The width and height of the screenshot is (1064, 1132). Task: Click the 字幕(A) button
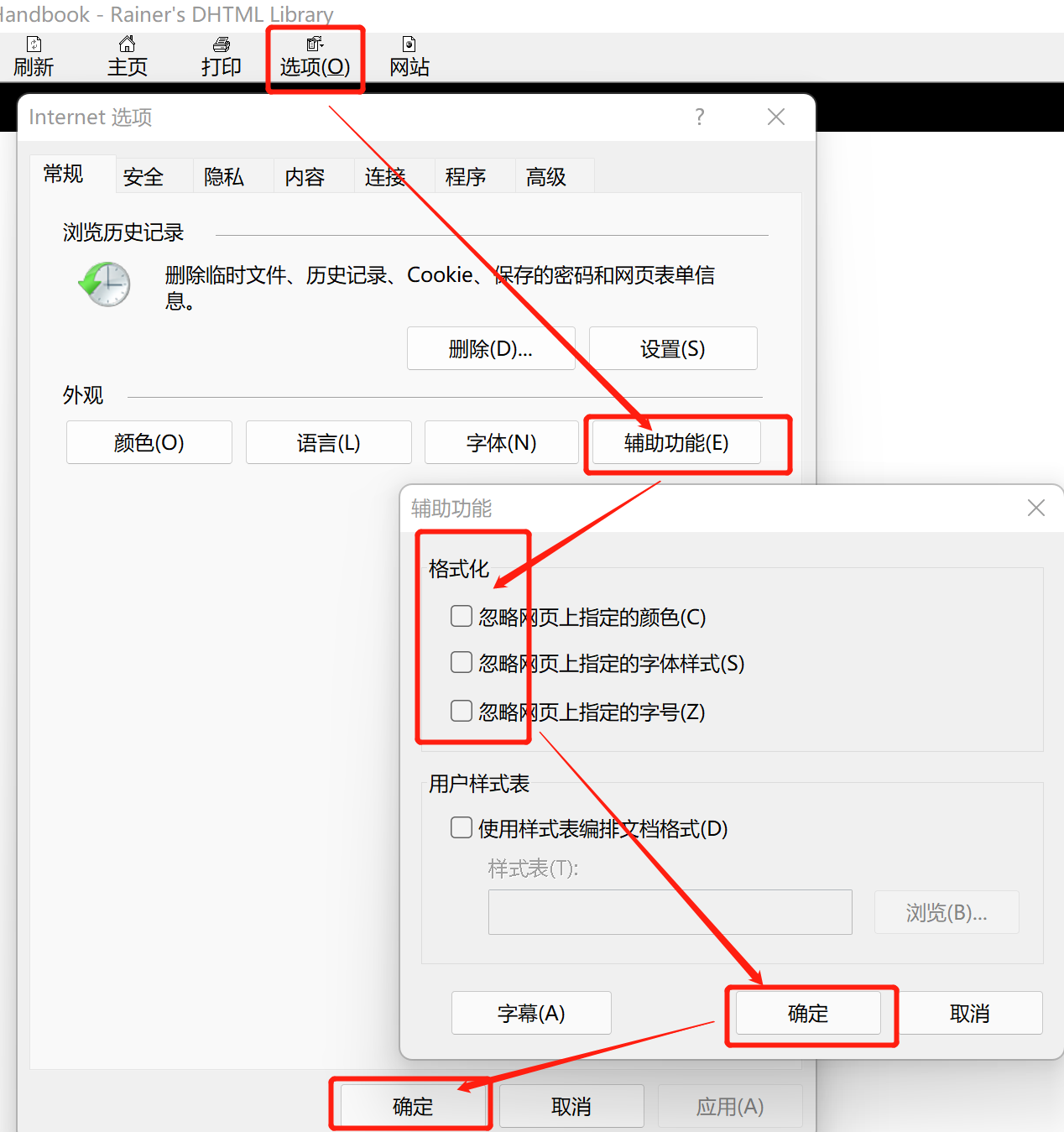point(531,1013)
